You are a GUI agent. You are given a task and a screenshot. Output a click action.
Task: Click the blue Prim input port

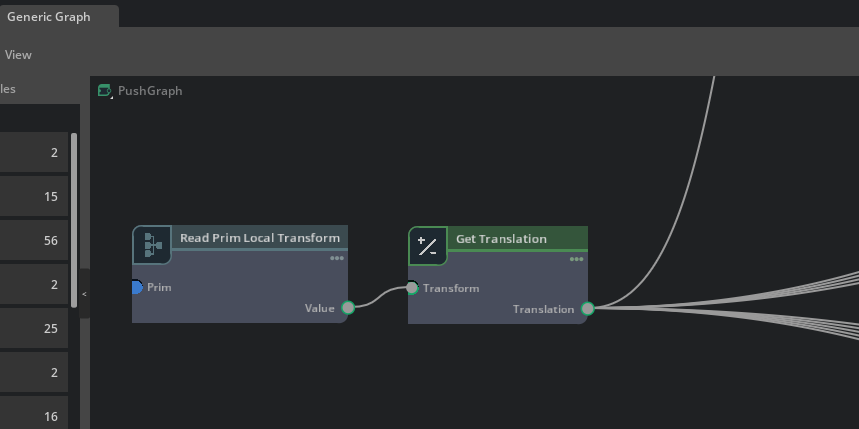(137, 288)
